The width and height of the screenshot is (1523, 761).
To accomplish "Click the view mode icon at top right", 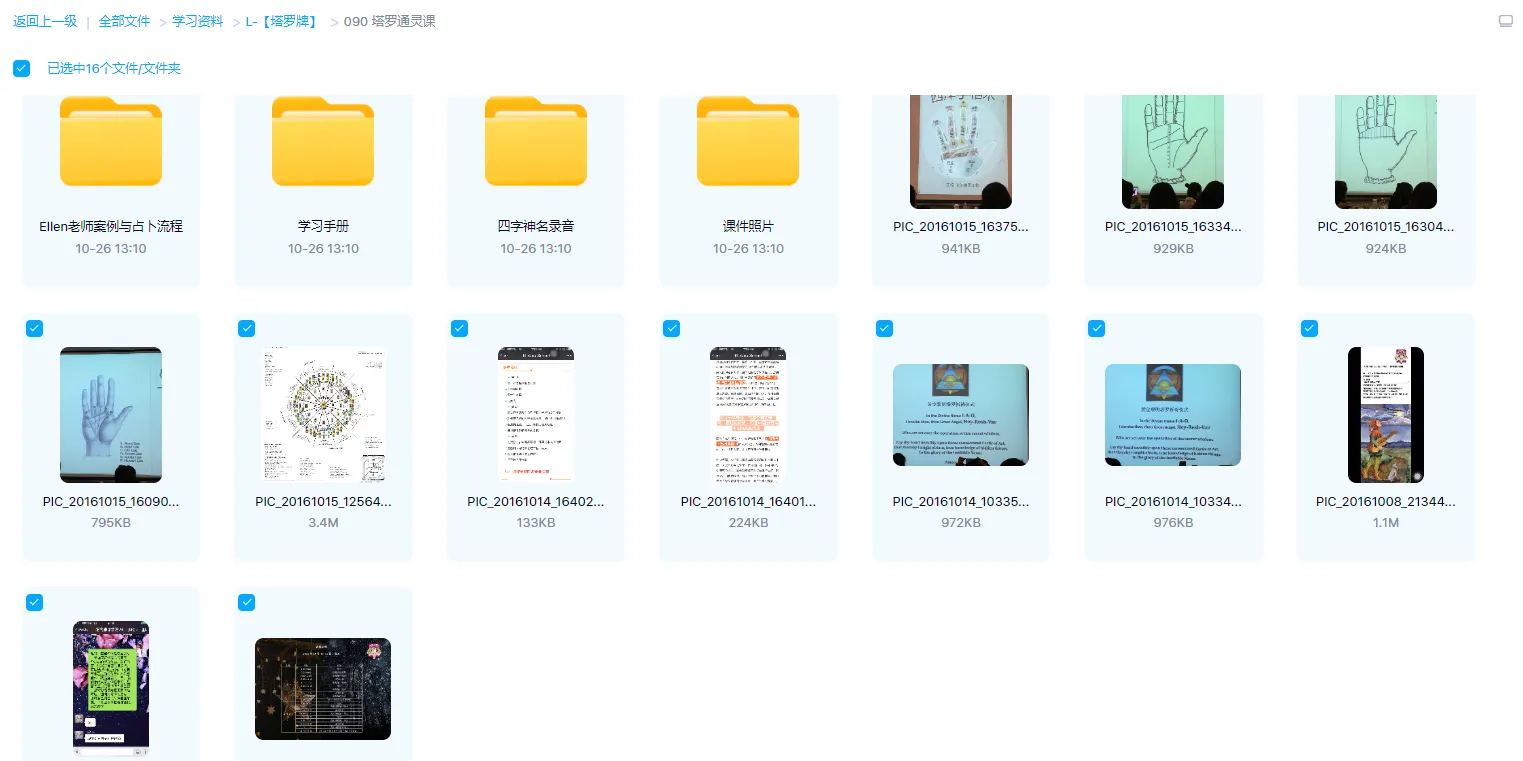I will 1505,21.
